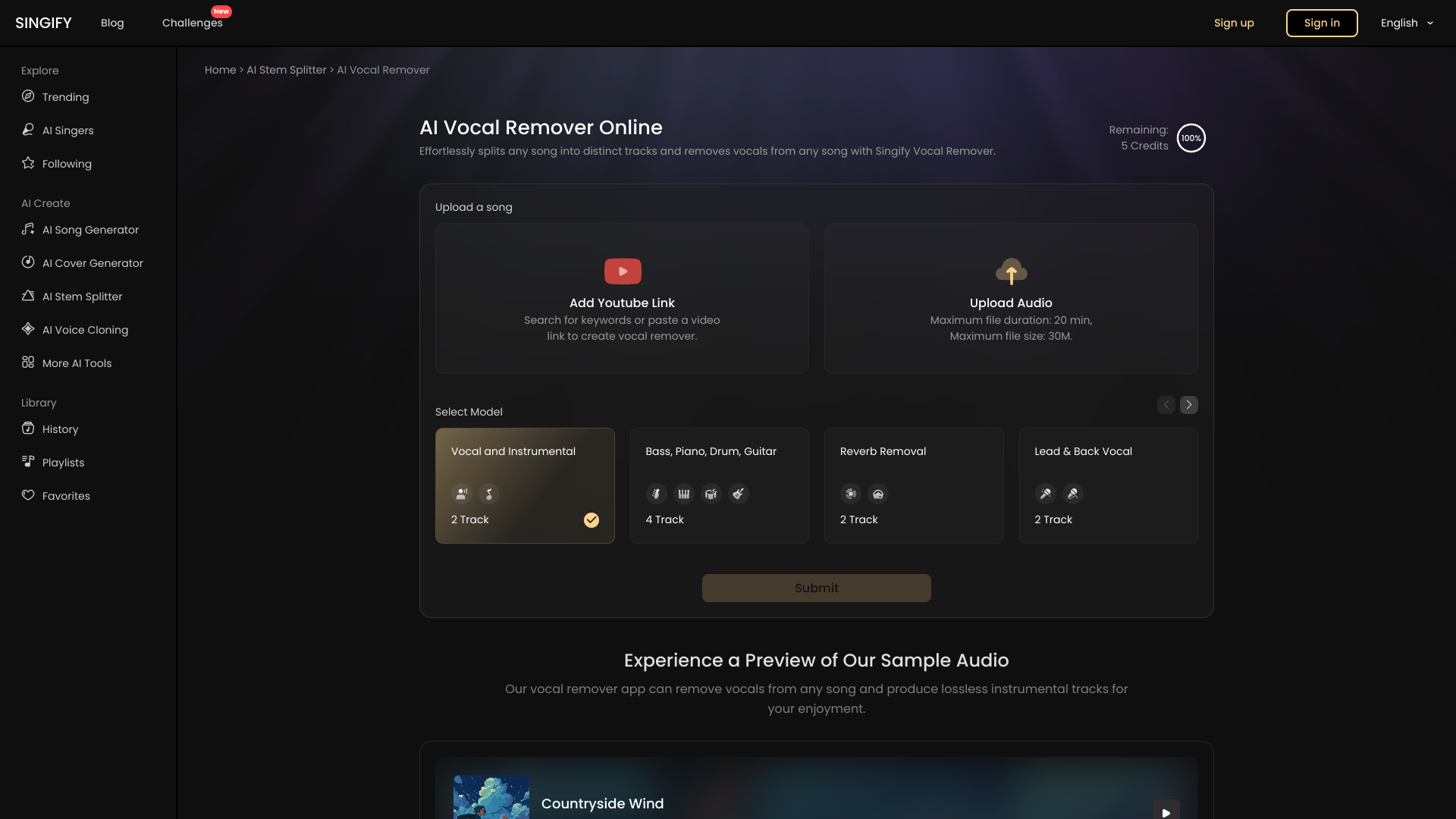Select the Bass, Piano, Drum, Guitar model
1456x819 pixels.
point(719,485)
